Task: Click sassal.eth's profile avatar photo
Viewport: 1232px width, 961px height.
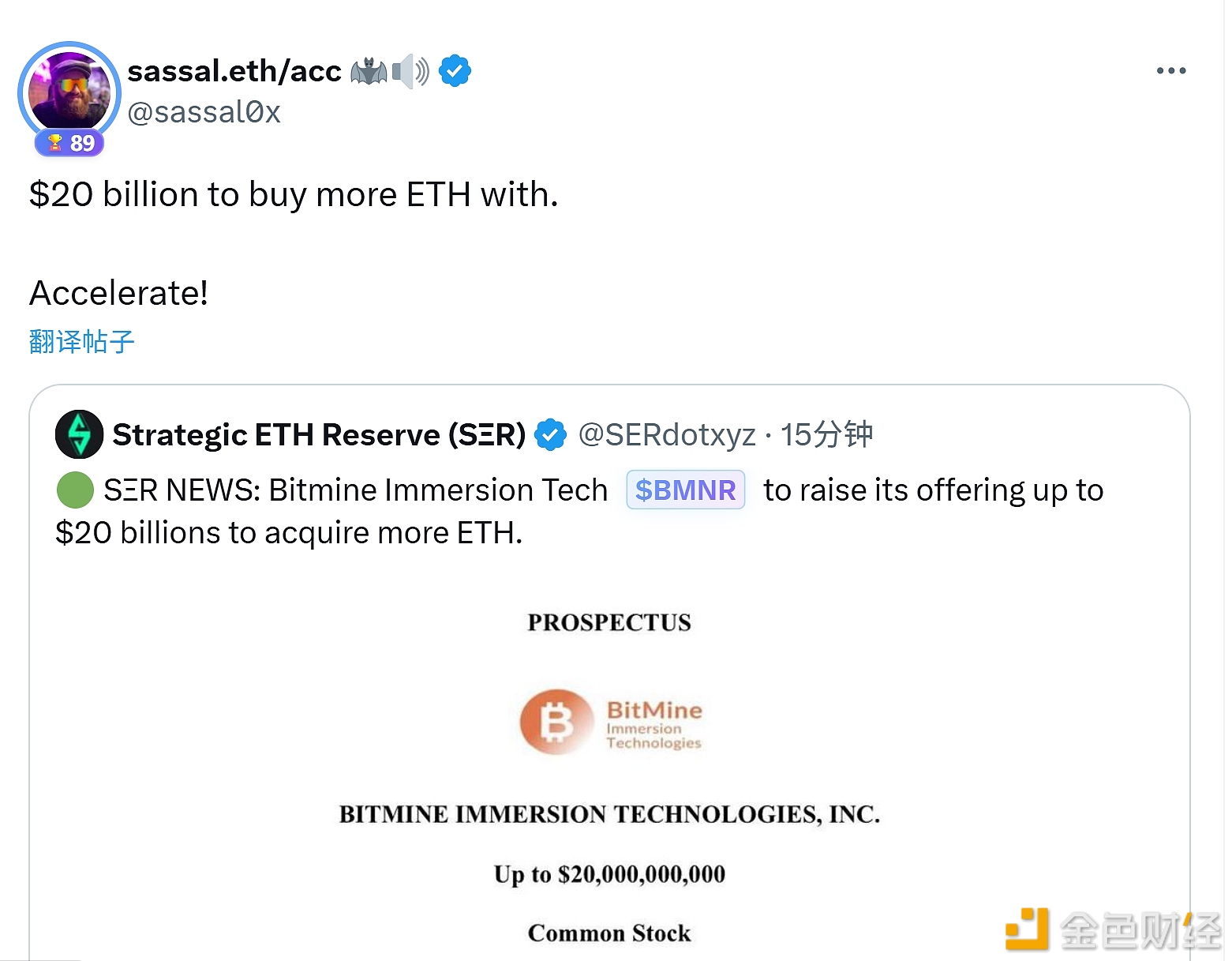Action: [69, 91]
